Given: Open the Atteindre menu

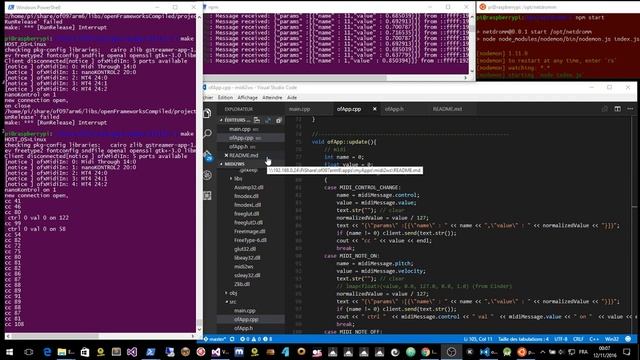Looking at the screenshot, I should tap(272, 98).
